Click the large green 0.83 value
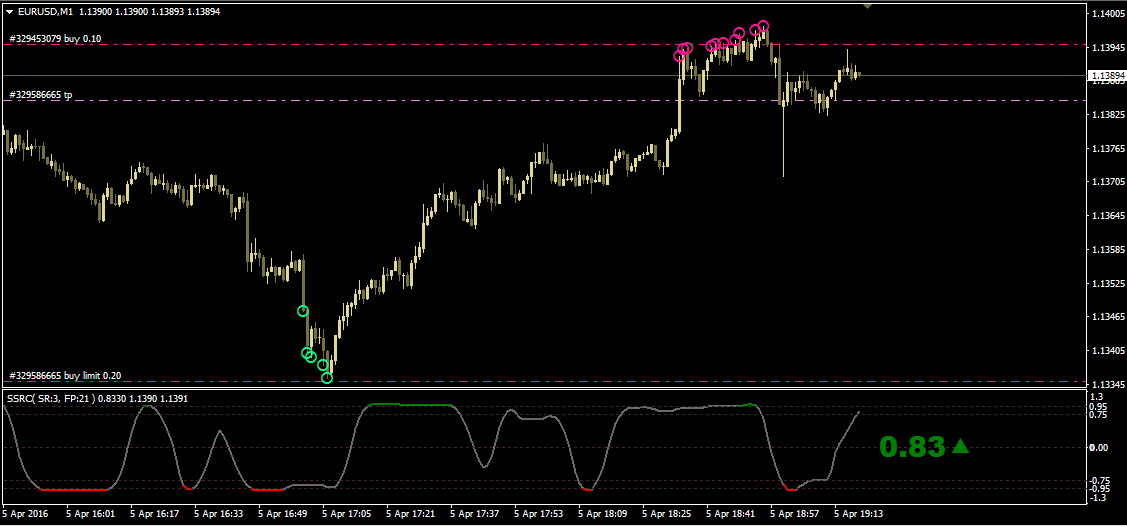 coord(912,447)
